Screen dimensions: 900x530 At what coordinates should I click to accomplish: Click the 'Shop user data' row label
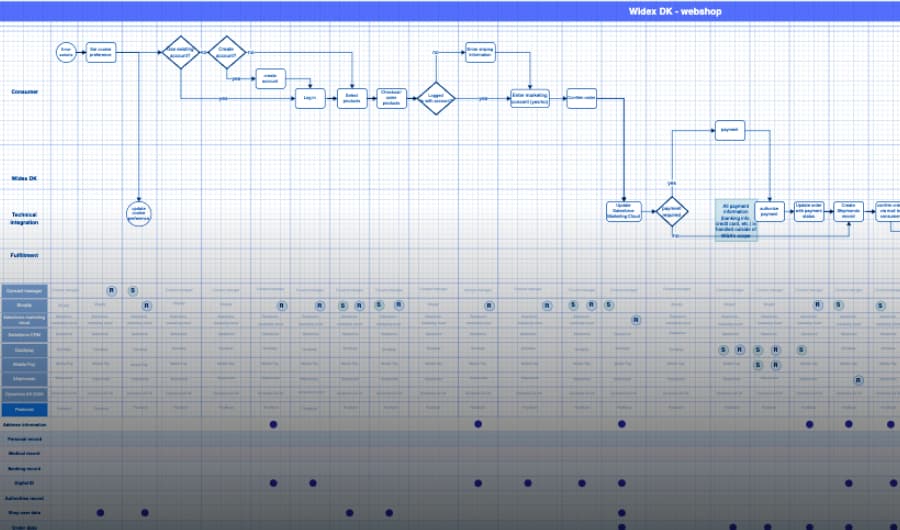pos(25,513)
